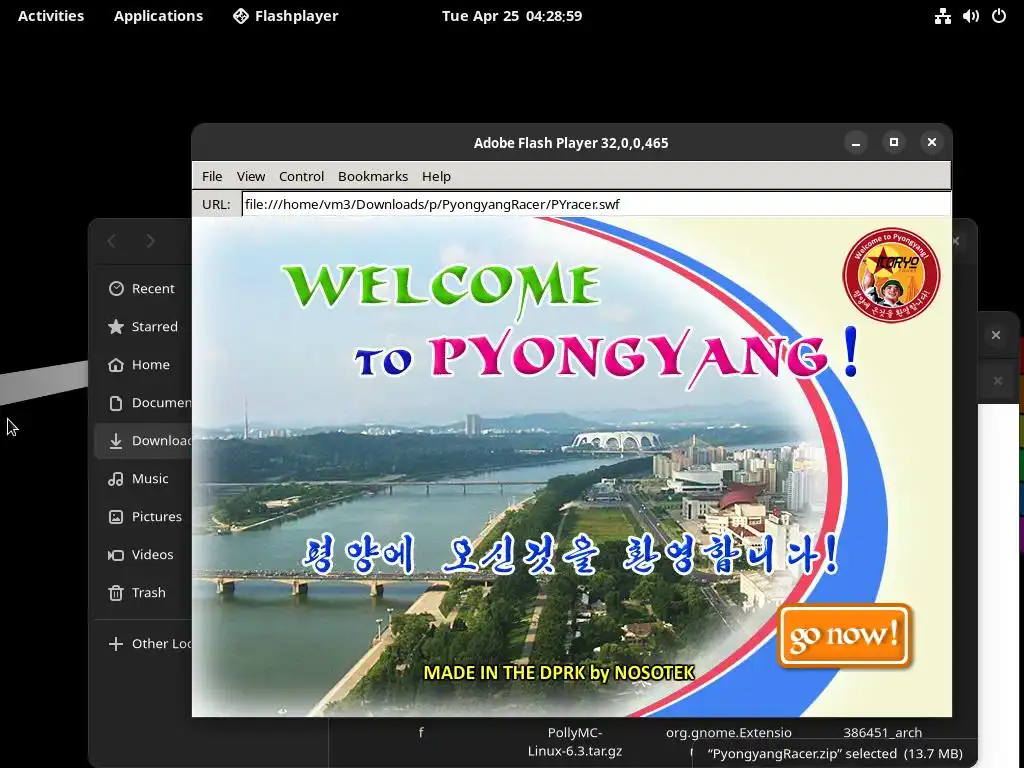Select PollyMC-Linux-6.3.tar.gz file
The width and height of the screenshot is (1024, 768).
pos(575,742)
